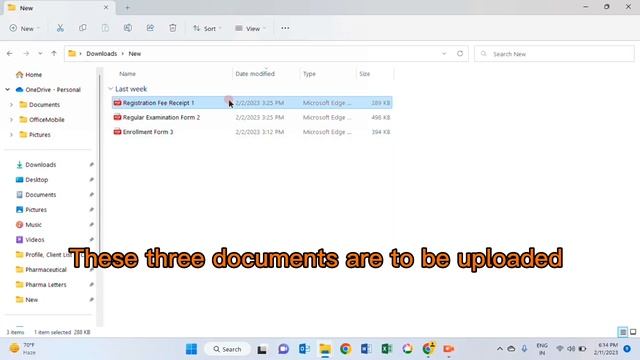Open Outlook from the taskbar

[304, 349]
